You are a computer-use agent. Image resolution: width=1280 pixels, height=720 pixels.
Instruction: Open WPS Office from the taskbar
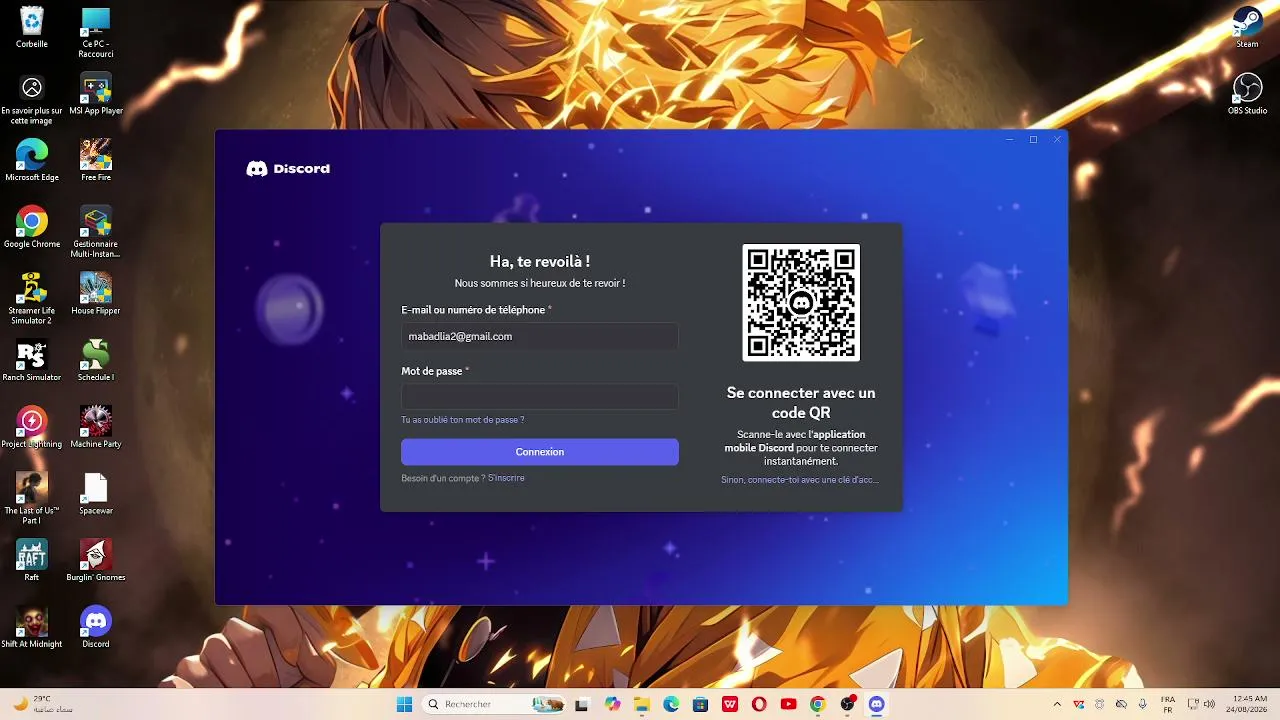point(730,704)
